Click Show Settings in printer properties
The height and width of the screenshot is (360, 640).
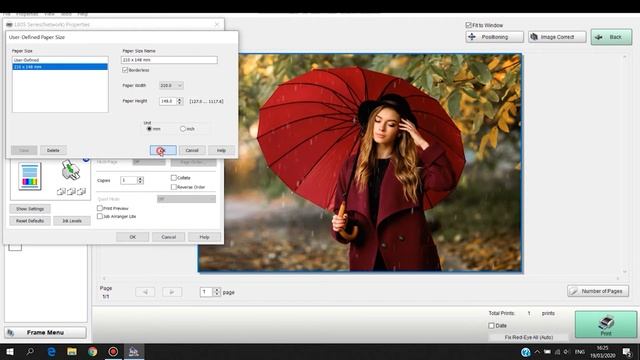(30, 209)
